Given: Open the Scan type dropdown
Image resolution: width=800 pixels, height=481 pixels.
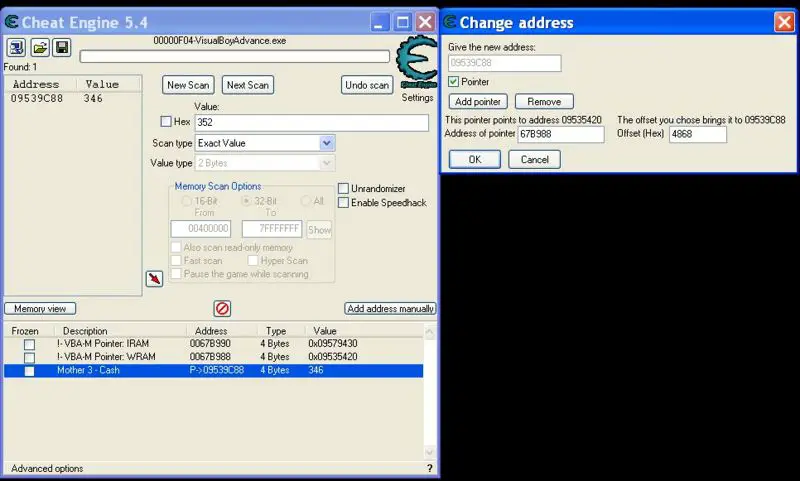Looking at the screenshot, I should pyautogui.click(x=327, y=143).
